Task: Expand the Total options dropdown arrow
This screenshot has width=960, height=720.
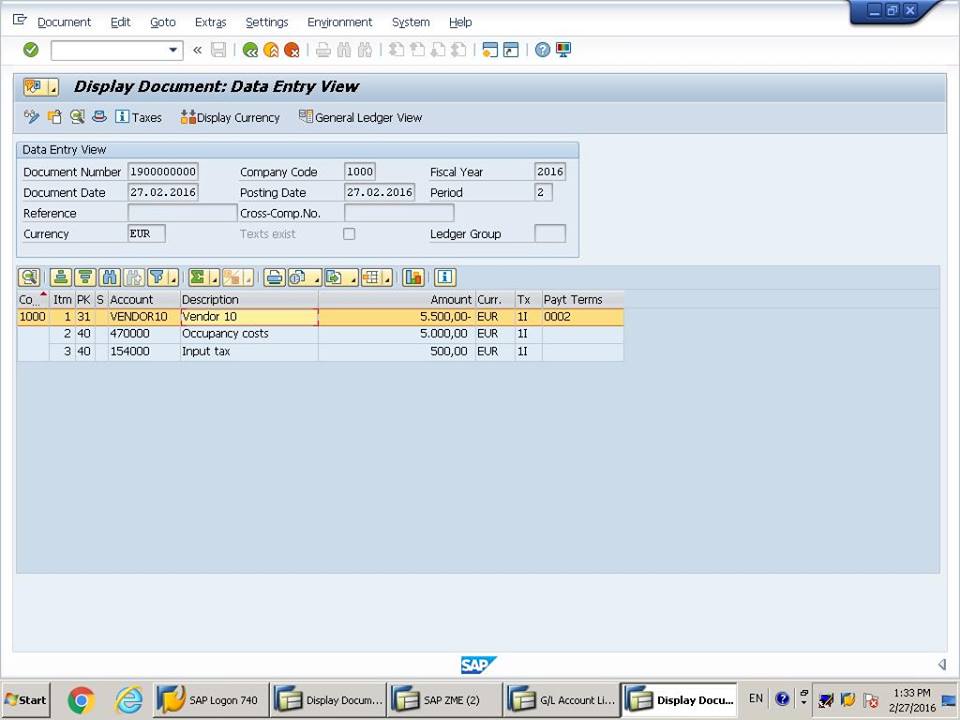Action: 214,279
